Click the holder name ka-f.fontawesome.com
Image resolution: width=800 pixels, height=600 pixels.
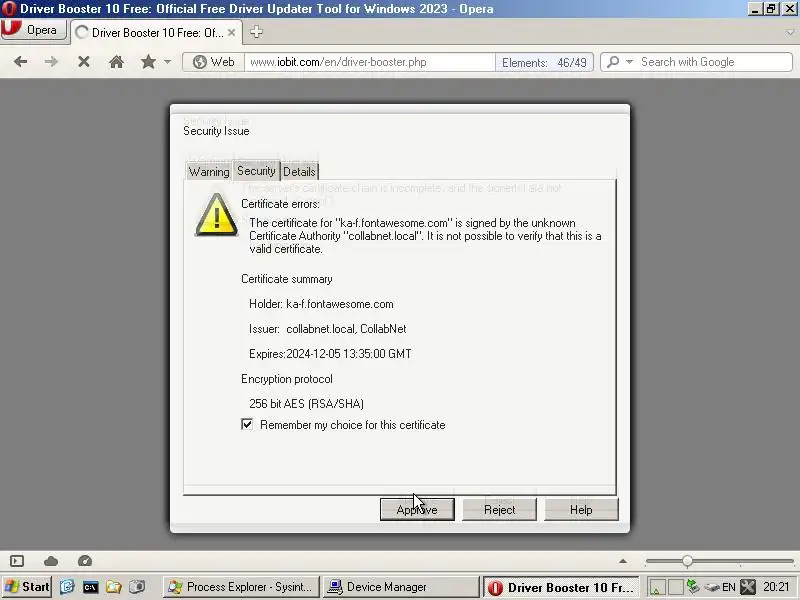340,304
